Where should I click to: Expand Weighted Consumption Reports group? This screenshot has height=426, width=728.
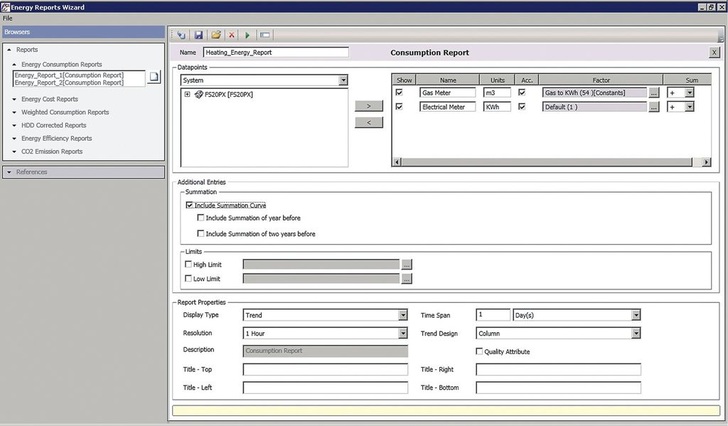click(x=14, y=112)
